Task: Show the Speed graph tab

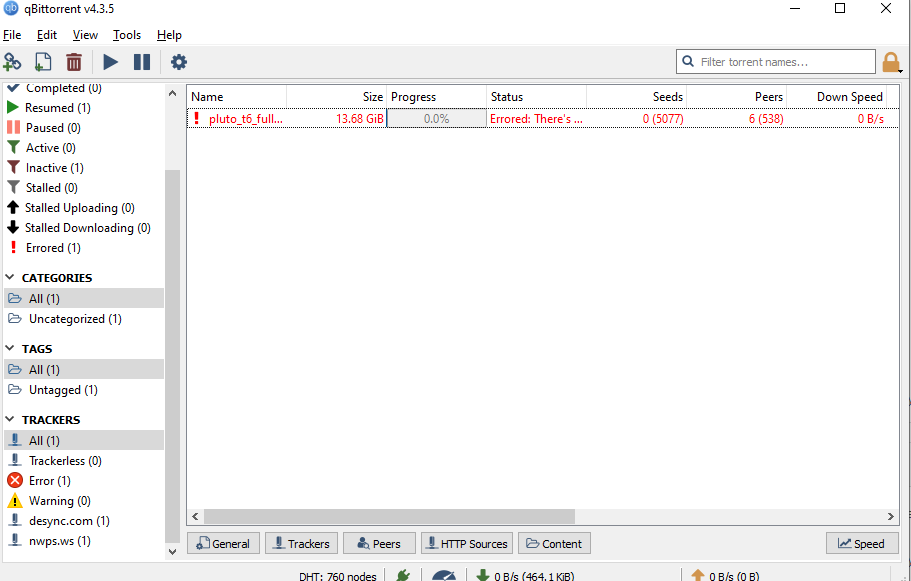Action: (862, 543)
